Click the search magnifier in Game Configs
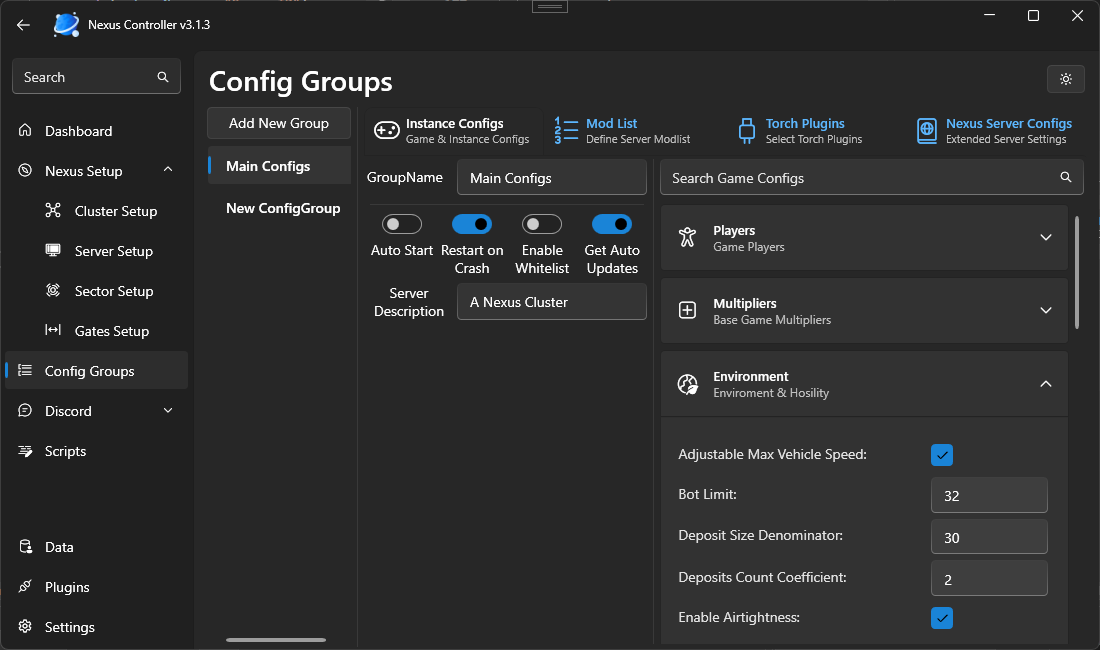 point(1066,178)
